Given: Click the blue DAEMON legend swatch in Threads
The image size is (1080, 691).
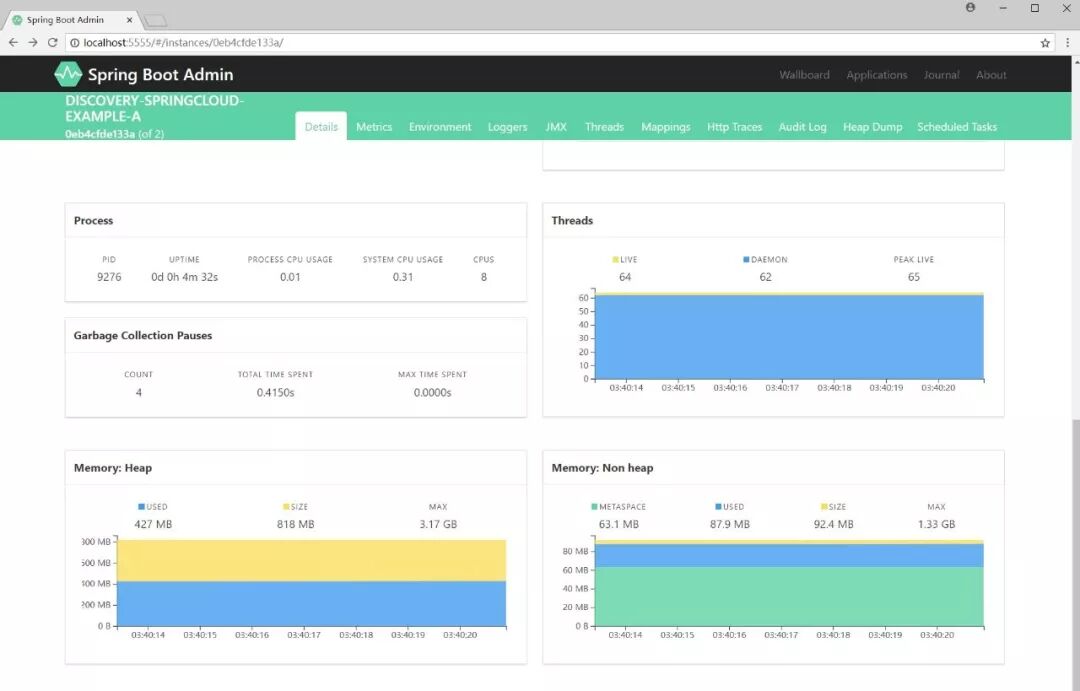Looking at the screenshot, I should click(746, 260).
